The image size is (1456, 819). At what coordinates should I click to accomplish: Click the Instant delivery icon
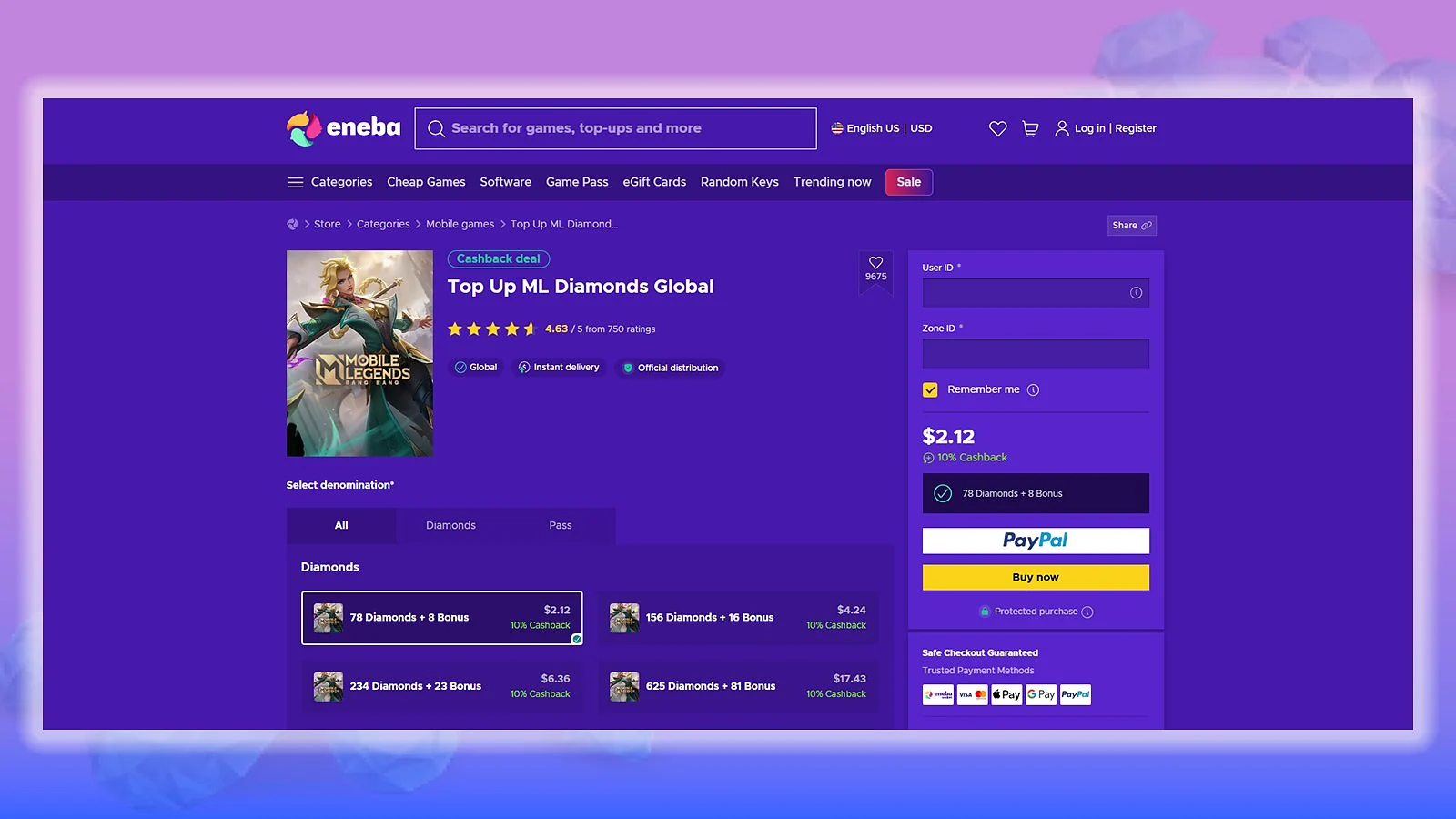pyautogui.click(x=524, y=368)
